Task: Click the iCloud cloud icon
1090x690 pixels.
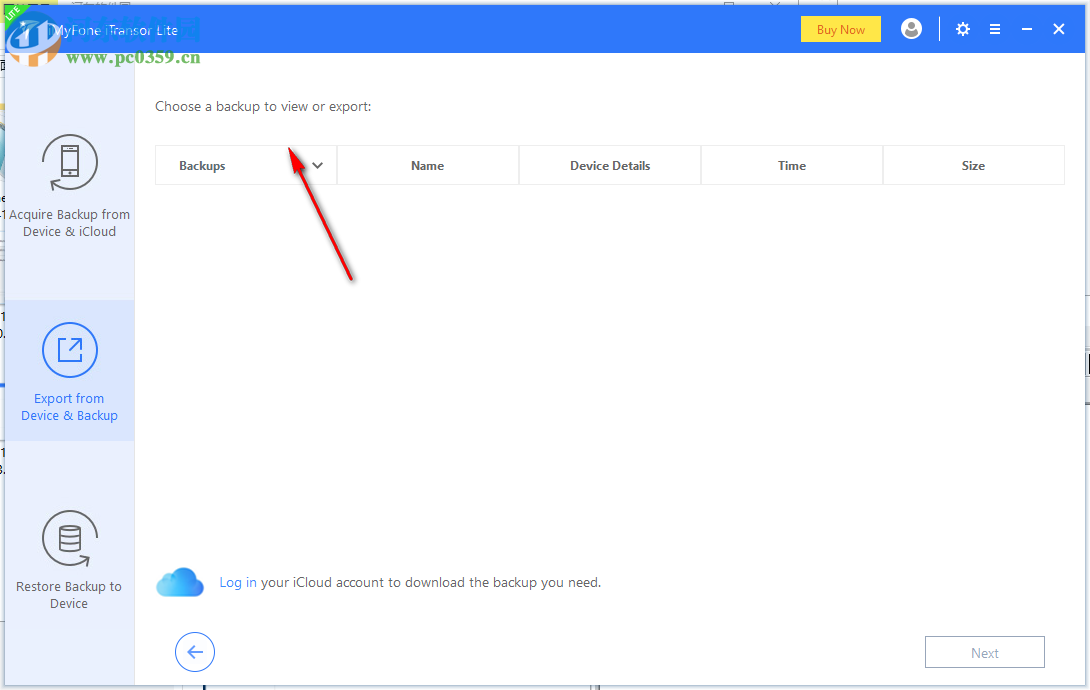Action: click(180, 582)
